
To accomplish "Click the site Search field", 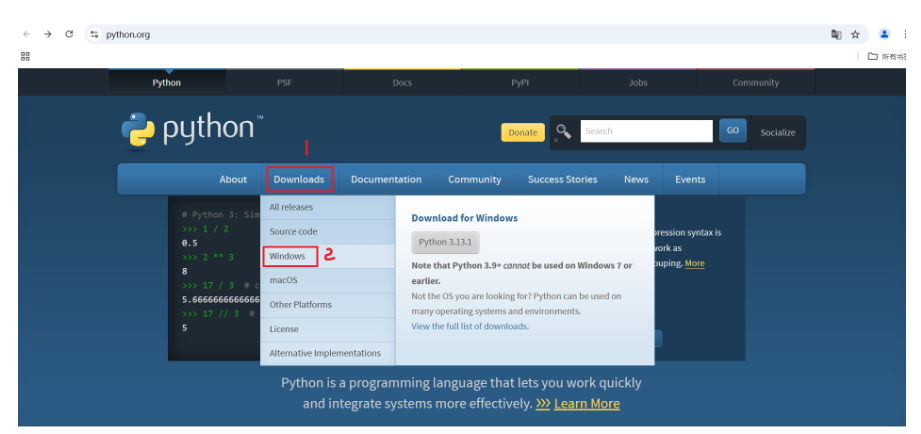I will click(x=646, y=131).
